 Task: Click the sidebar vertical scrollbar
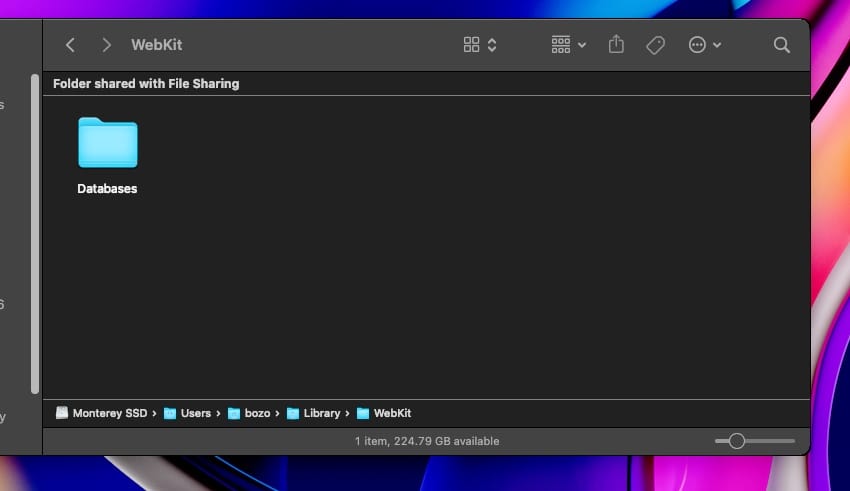35,234
